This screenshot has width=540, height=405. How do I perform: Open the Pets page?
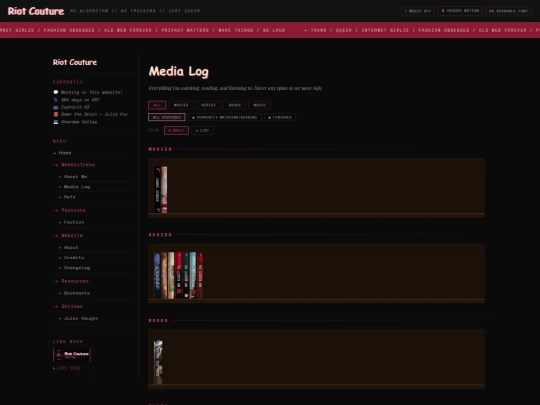[x=69, y=197]
